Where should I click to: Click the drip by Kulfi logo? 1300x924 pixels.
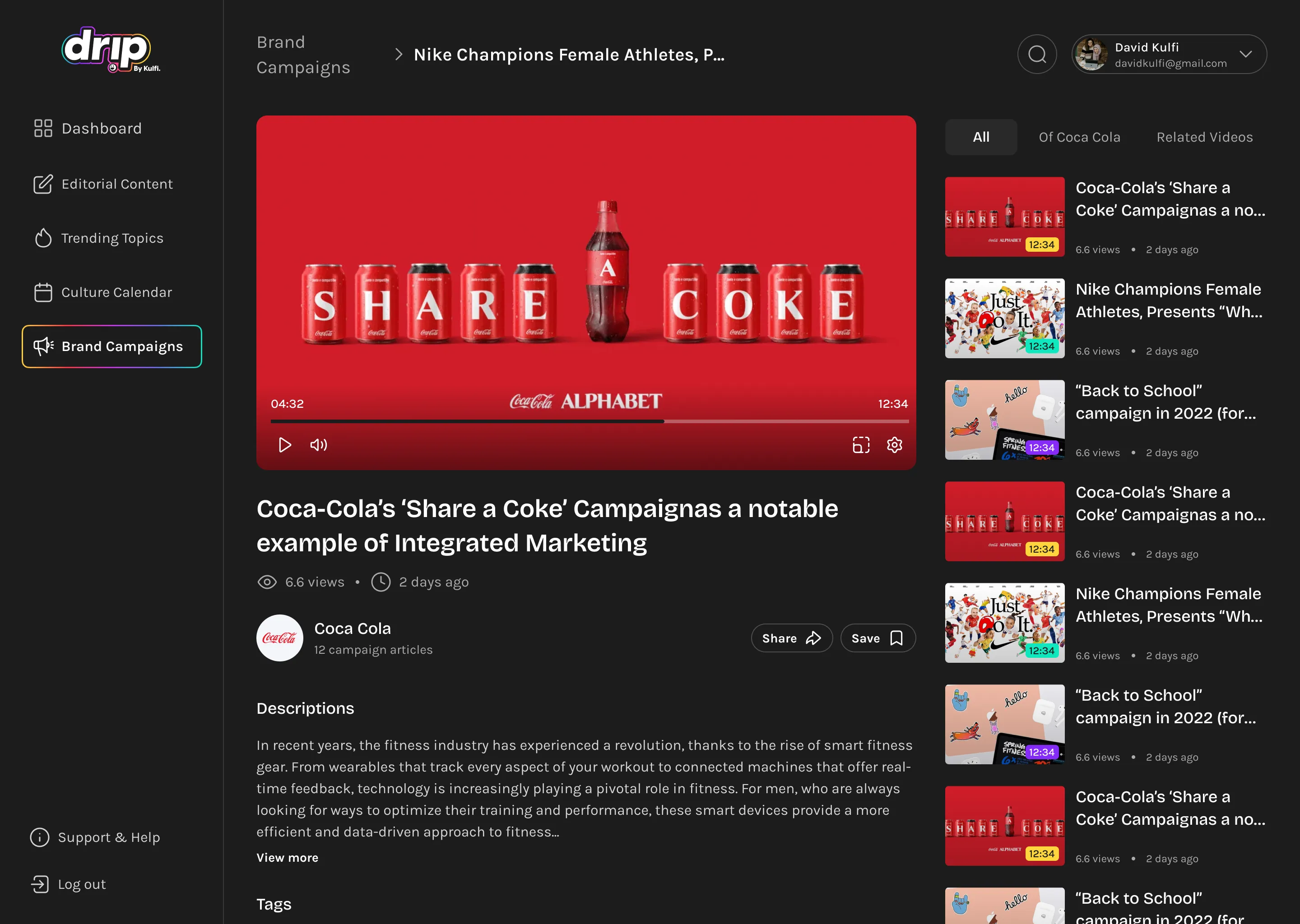[x=111, y=50]
